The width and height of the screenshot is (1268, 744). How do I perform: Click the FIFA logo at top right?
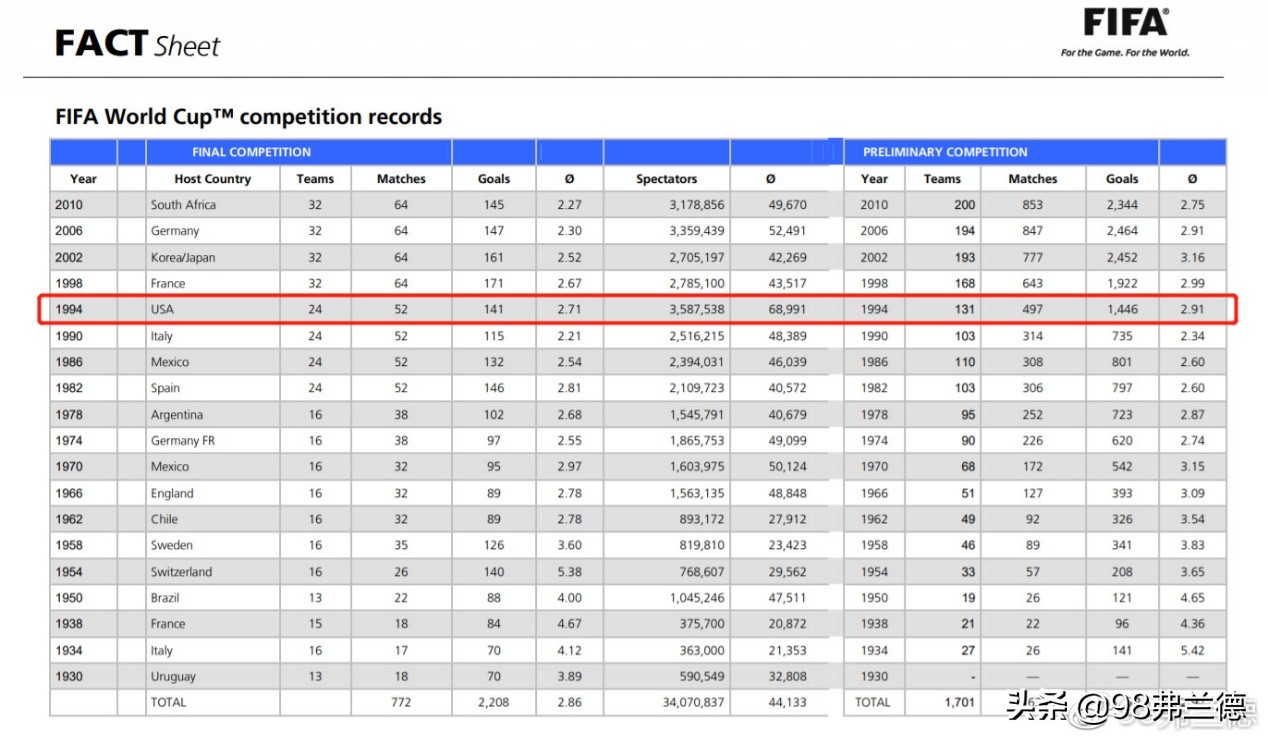pyautogui.click(x=1125, y=23)
